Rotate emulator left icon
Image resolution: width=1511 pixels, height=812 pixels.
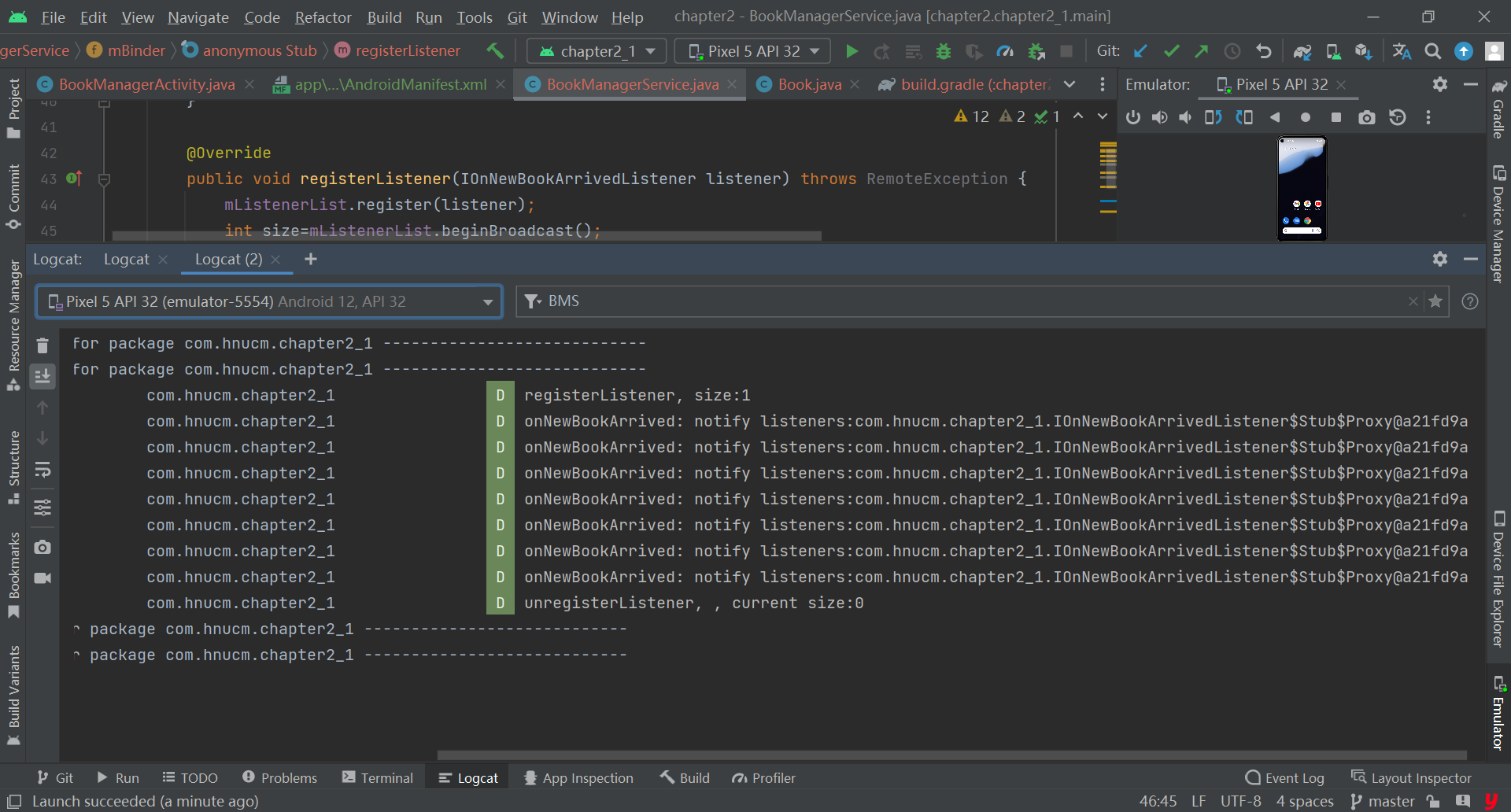pyautogui.click(x=1214, y=117)
